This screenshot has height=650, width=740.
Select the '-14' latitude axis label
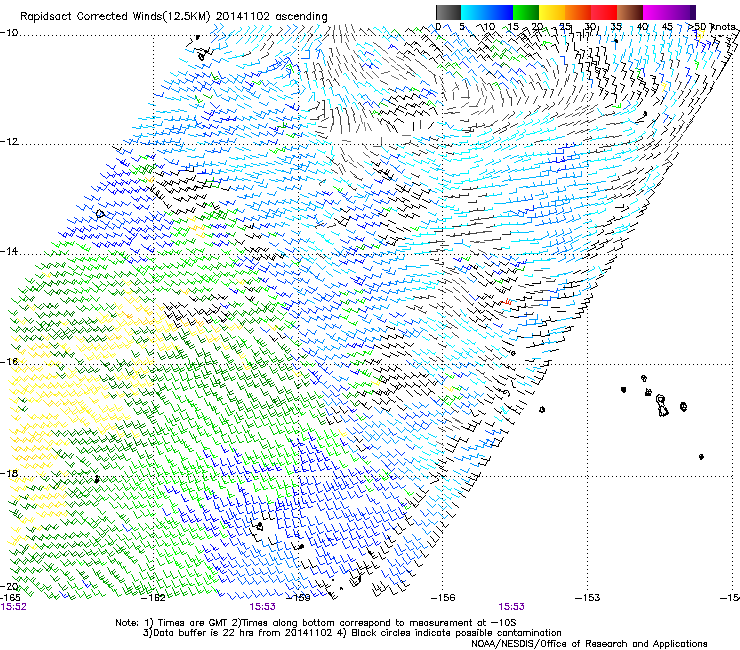tap(9, 252)
